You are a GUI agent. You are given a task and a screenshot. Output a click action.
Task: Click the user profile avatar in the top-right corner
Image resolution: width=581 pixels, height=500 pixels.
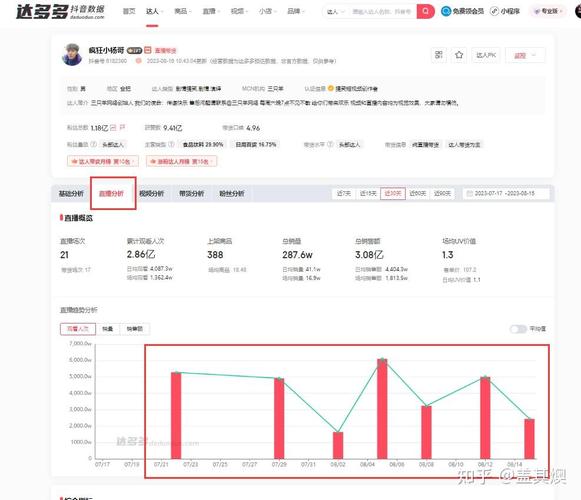[578, 11]
